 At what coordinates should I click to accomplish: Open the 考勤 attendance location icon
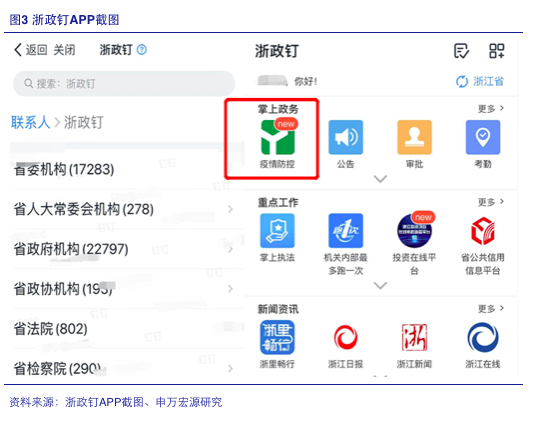(483, 137)
